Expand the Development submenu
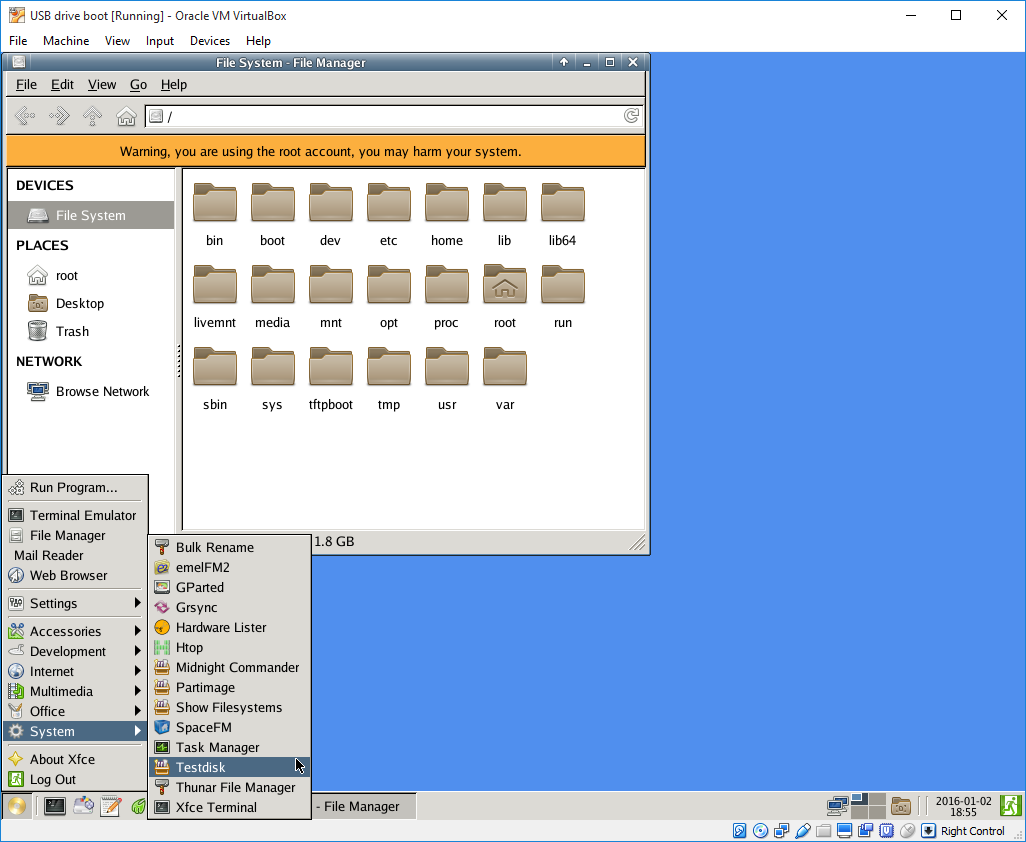 pyautogui.click(x=74, y=652)
